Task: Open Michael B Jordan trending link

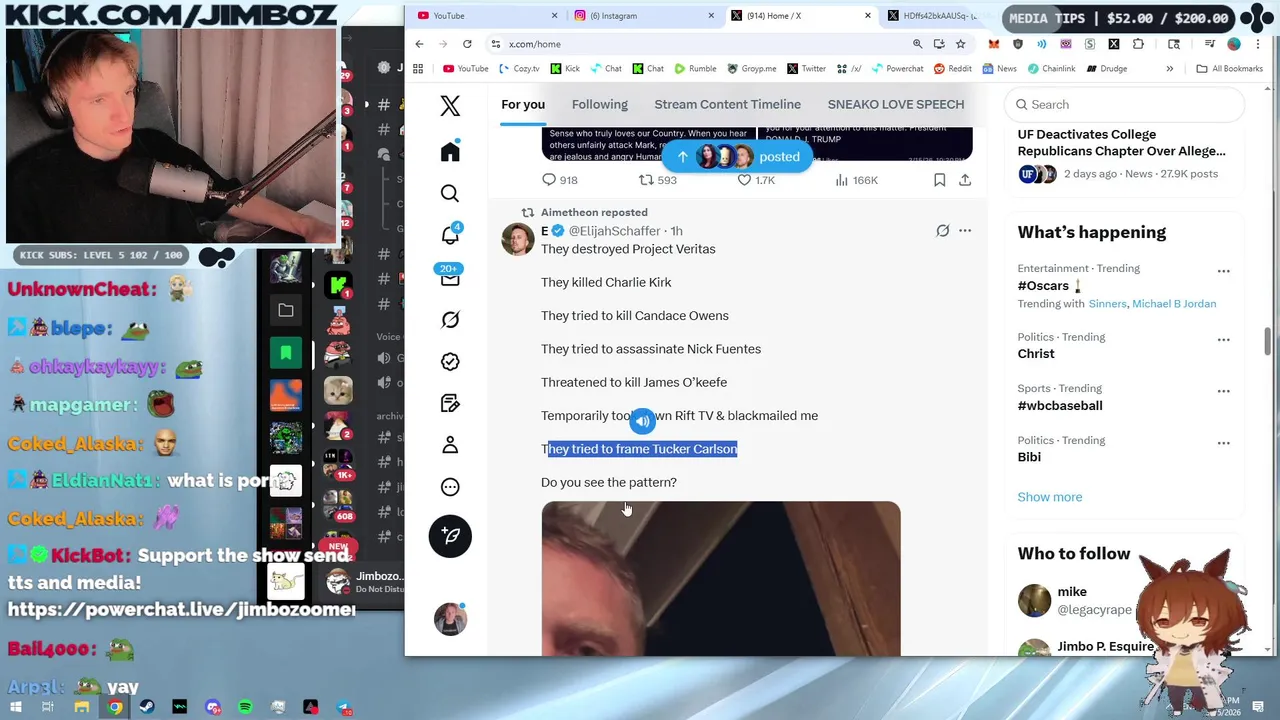Action: click(1174, 304)
